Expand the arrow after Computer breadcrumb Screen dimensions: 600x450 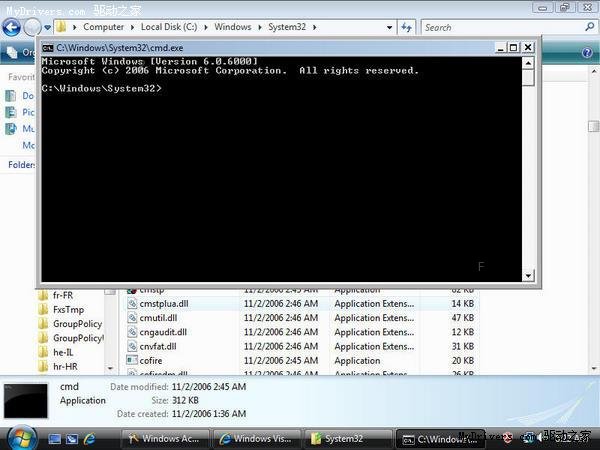pos(132,27)
